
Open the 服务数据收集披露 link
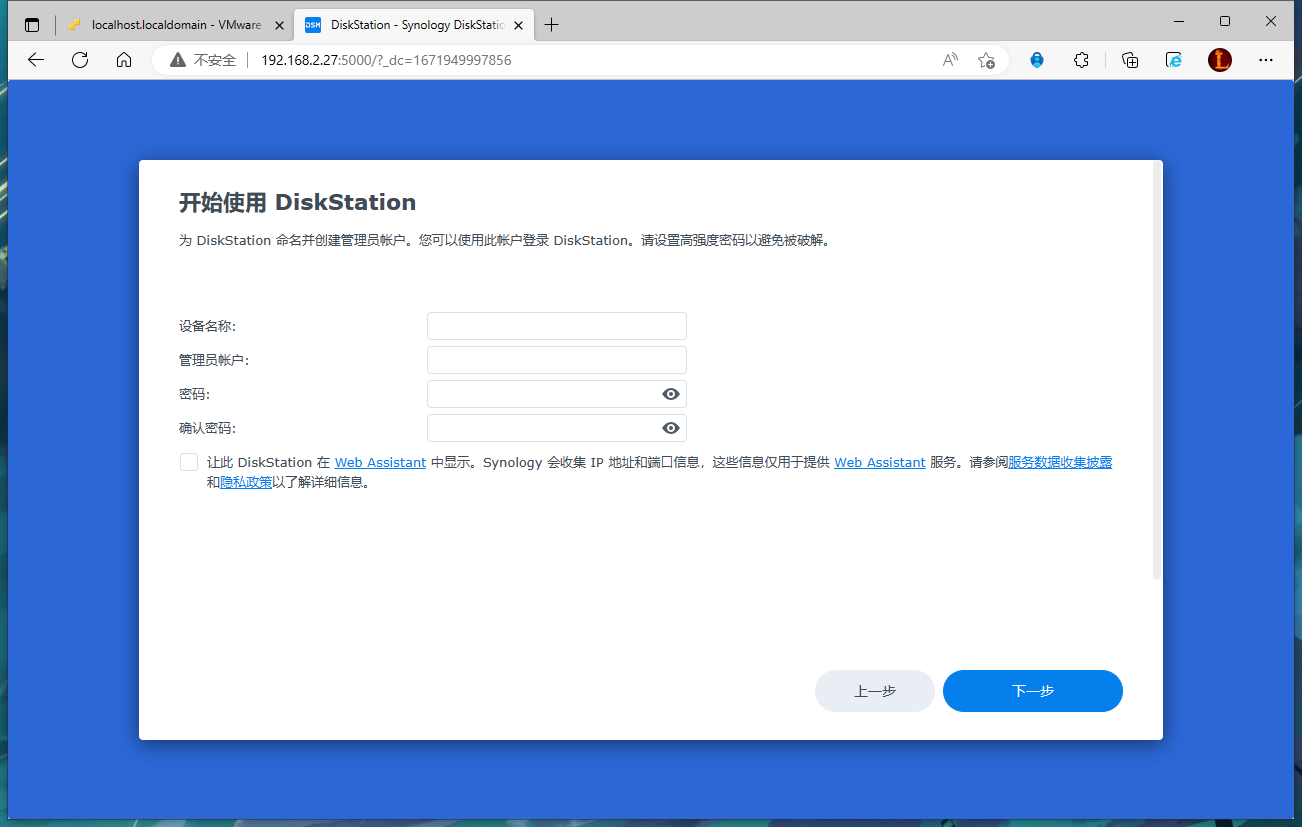(1060, 463)
